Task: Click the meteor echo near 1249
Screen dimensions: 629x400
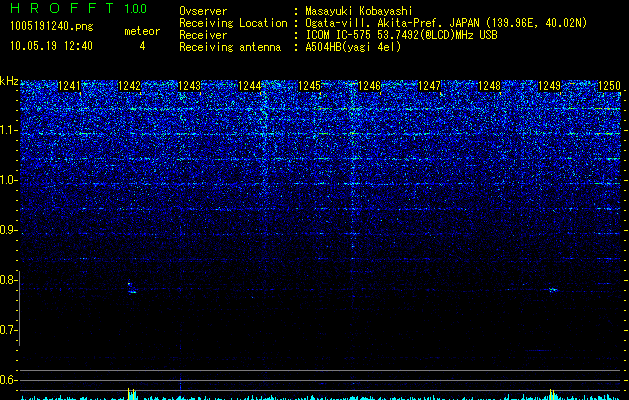Action: 553,290
